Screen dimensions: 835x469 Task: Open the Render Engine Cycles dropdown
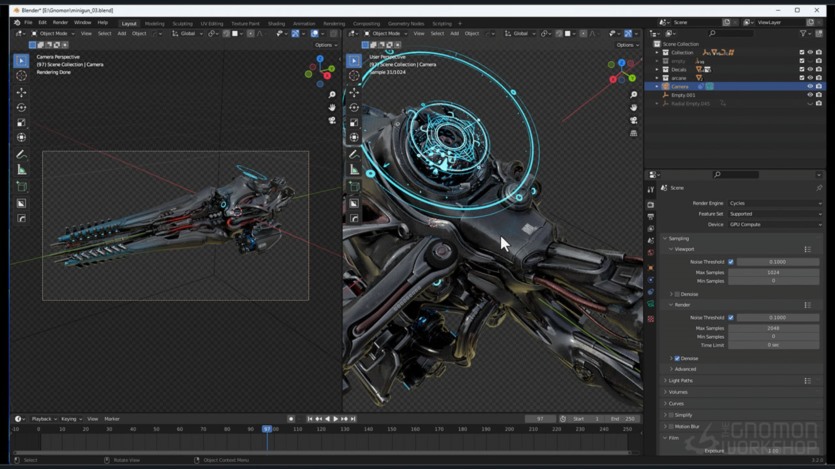[x=775, y=203]
